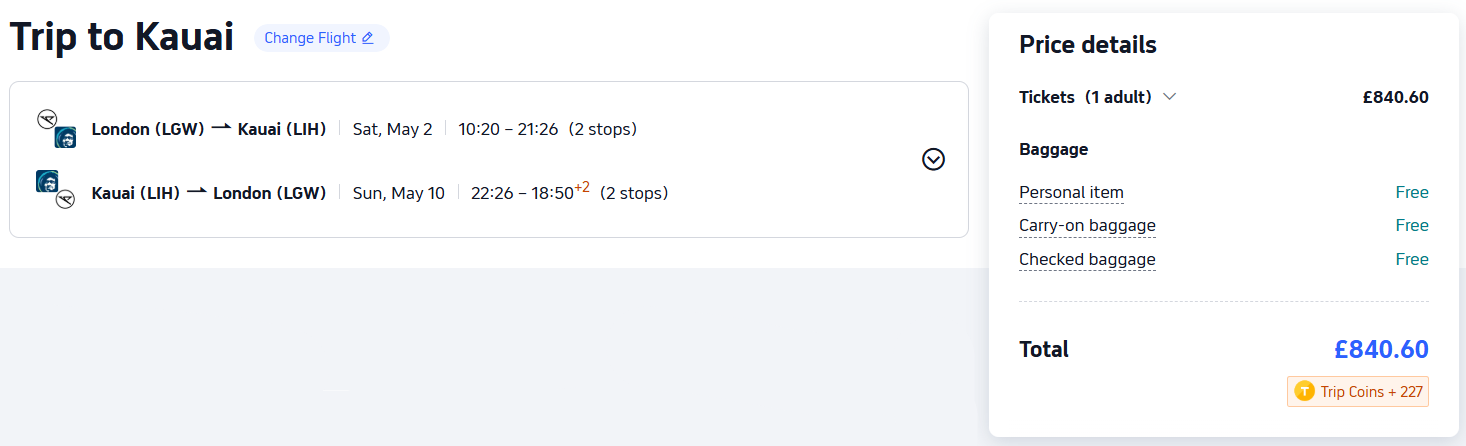Click the blue Total price £840.60
Image resolution: width=1466 pixels, height=446 pixels.
tap(1381, 349)
